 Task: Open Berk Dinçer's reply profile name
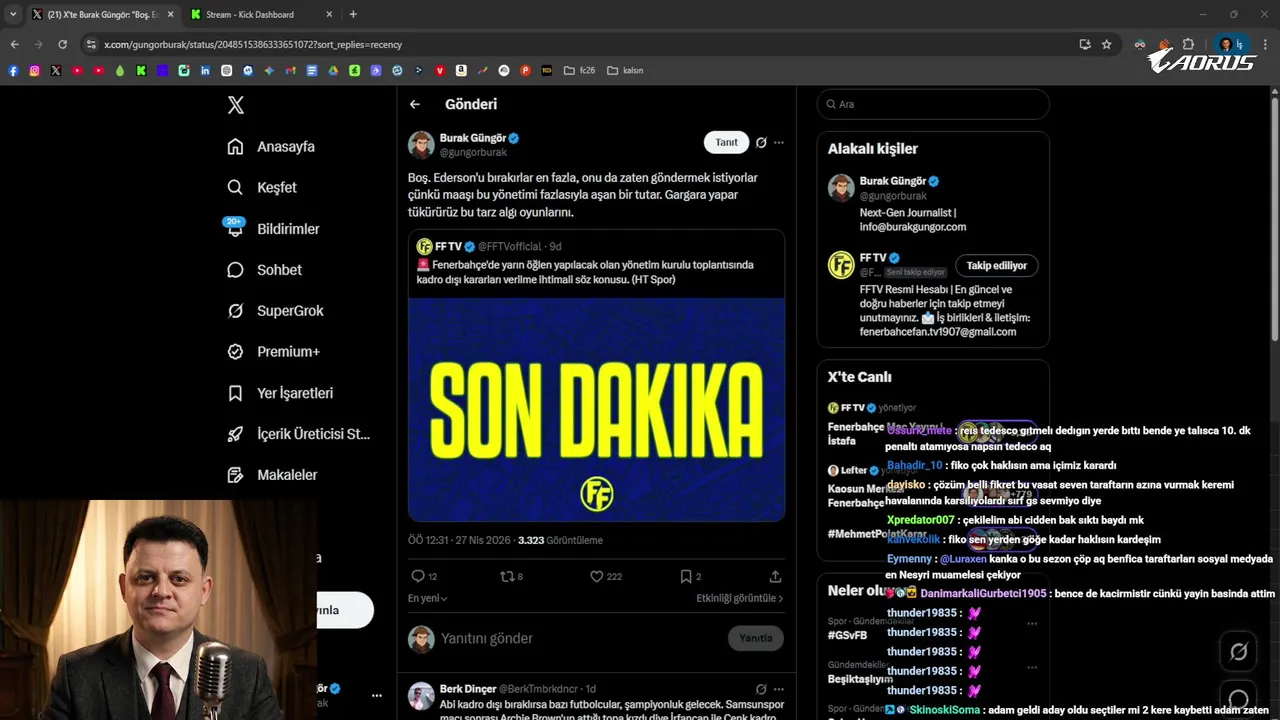pos(466,689)
